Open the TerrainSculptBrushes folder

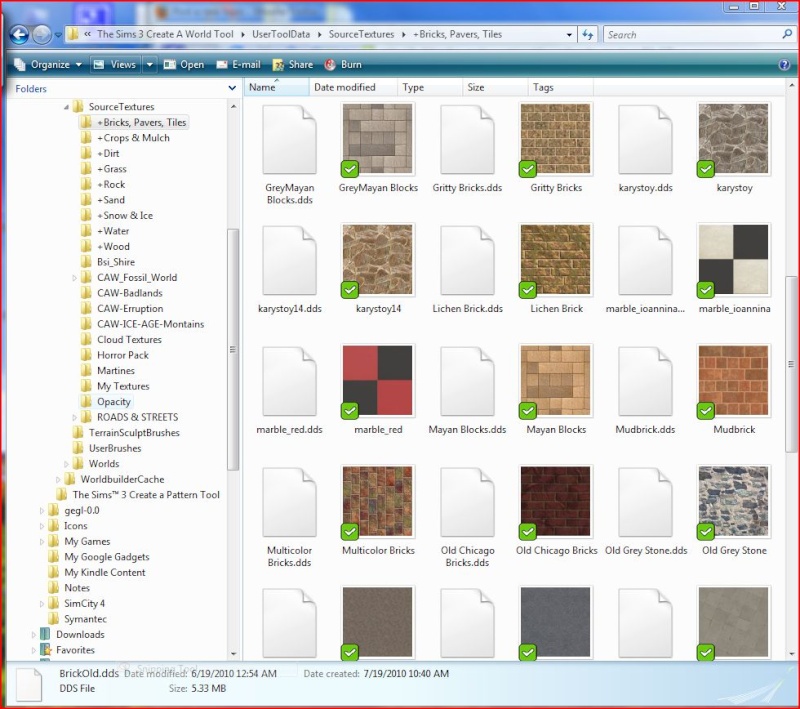click(x=134, y=433)
